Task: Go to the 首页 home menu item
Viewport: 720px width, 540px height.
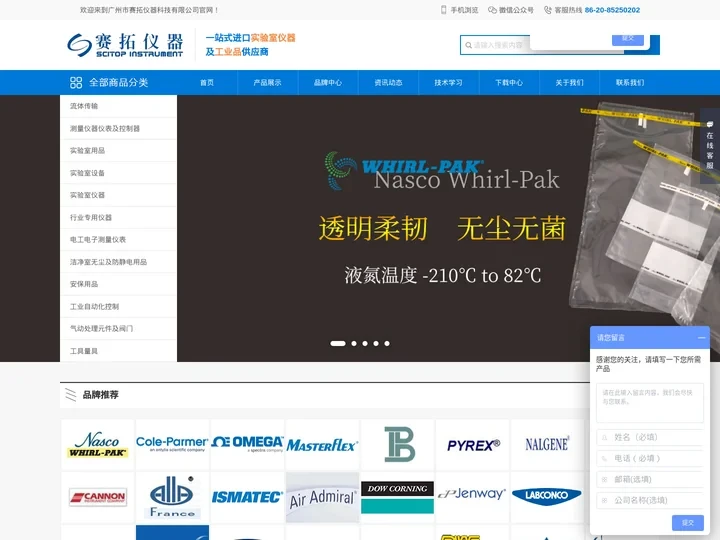Action: 207,83
